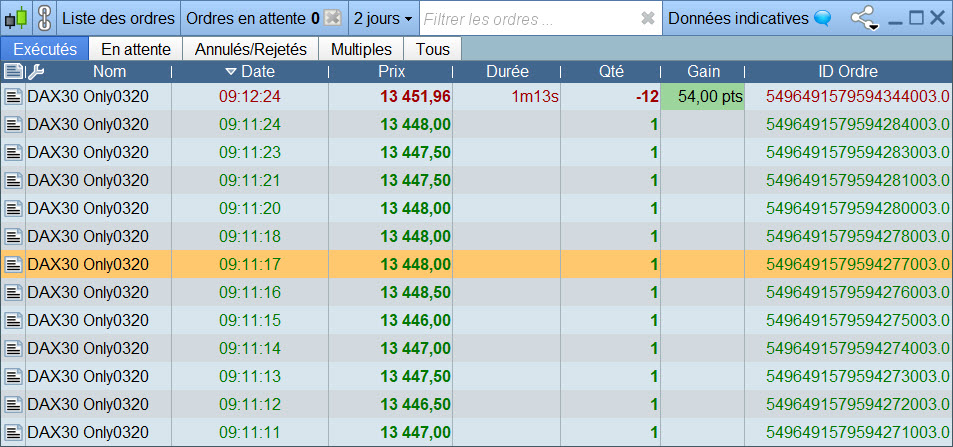Open order details icon for 09:11:15 row

pos(13,321)
